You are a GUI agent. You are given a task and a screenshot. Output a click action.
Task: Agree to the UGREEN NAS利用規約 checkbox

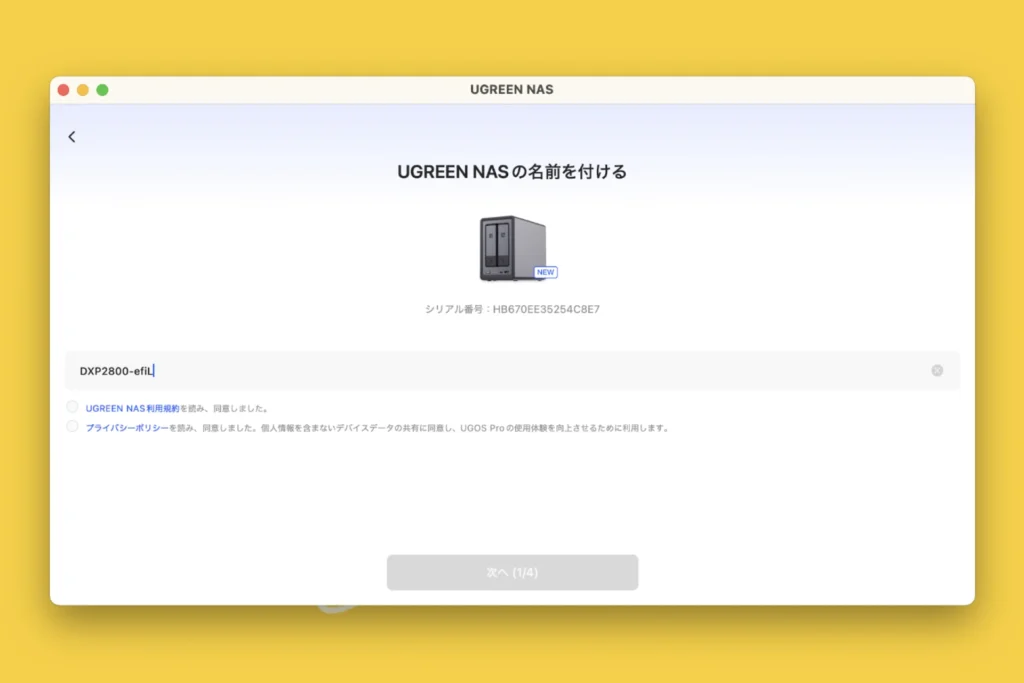tap(72, 407)
